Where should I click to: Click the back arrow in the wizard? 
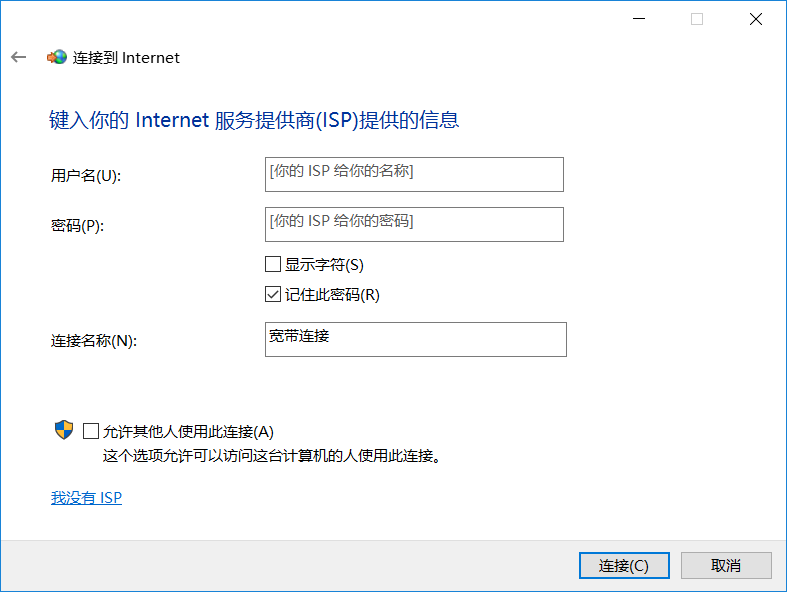(18, 57)
